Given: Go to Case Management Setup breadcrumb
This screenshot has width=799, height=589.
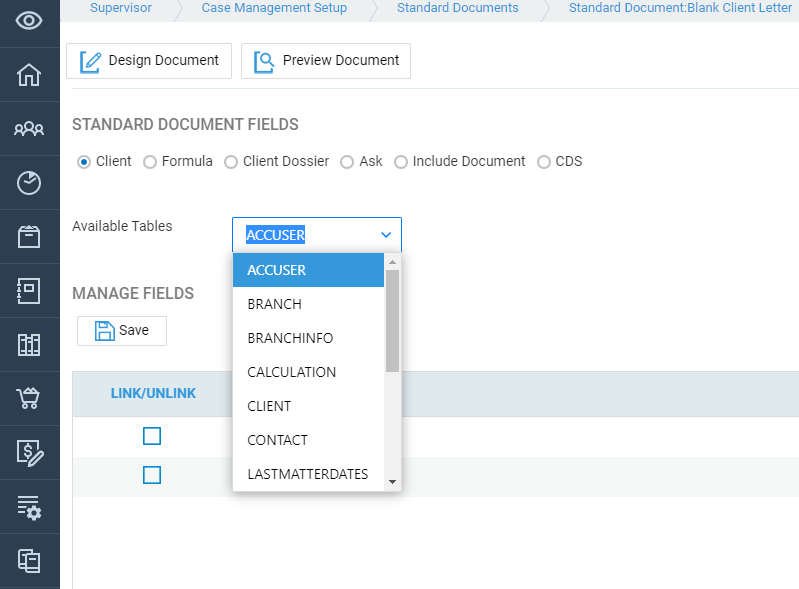Looking at the screenshot, I should tap(274, 8).
